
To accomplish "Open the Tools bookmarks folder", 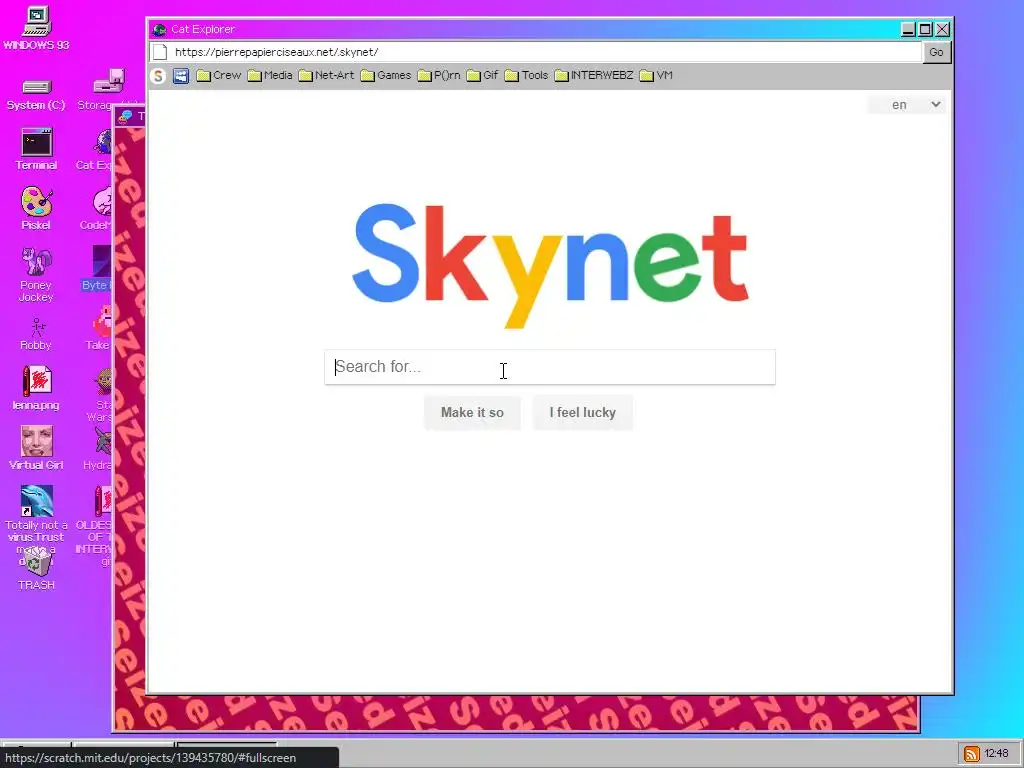I will click(x=526, y=75).
